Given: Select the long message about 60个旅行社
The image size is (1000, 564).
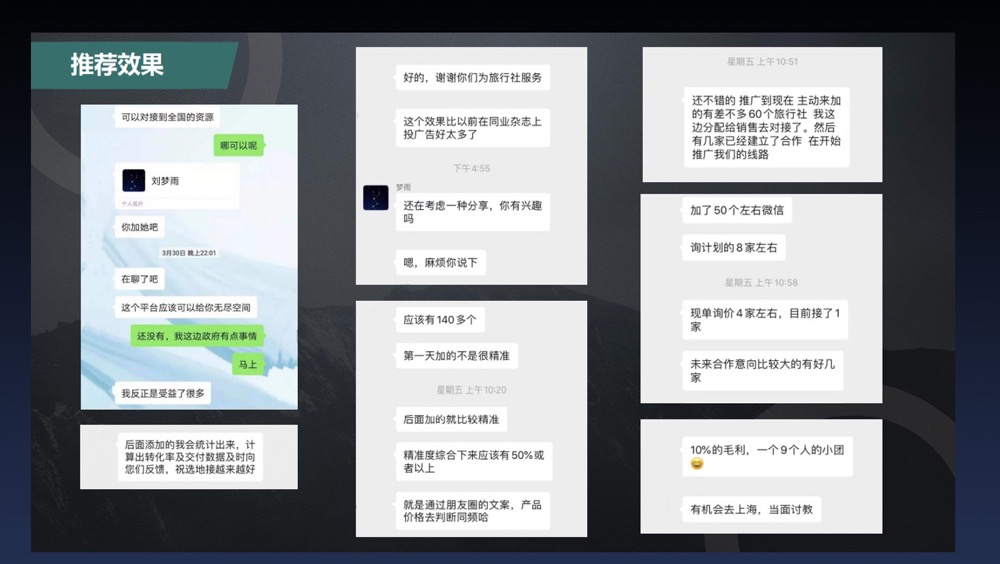Looking at the screenshot, I should (x=767, y=127).
